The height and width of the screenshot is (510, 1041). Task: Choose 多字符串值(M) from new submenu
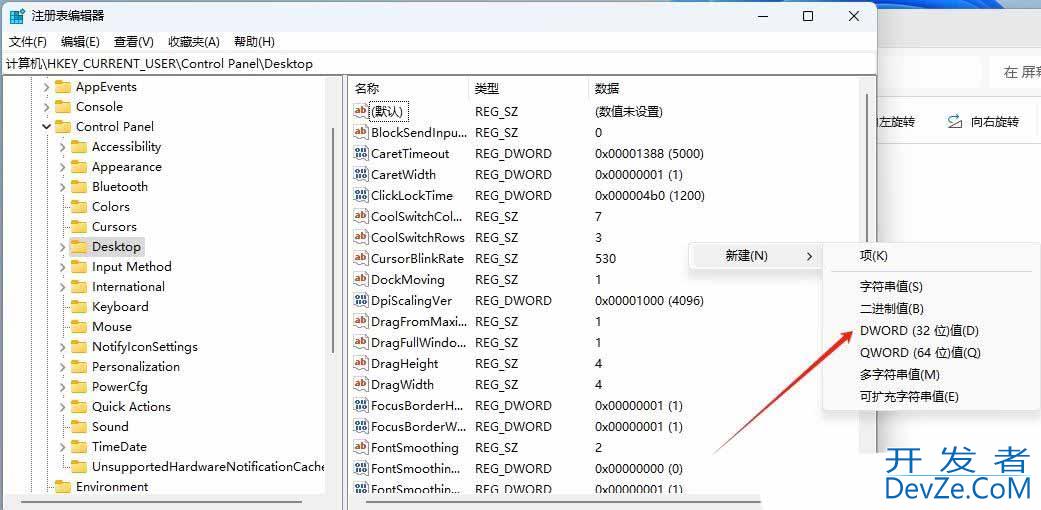[x=900, y=375]
